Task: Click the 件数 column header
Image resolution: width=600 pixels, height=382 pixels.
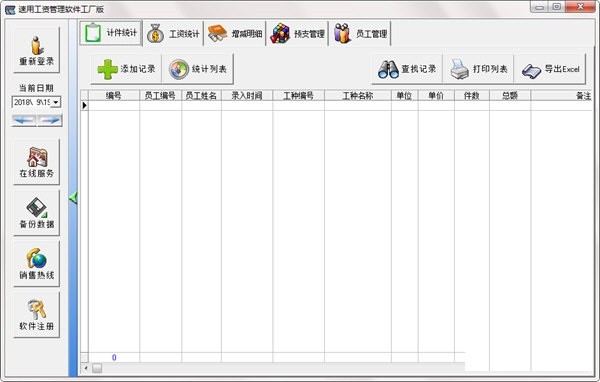Action: (472, 96)
